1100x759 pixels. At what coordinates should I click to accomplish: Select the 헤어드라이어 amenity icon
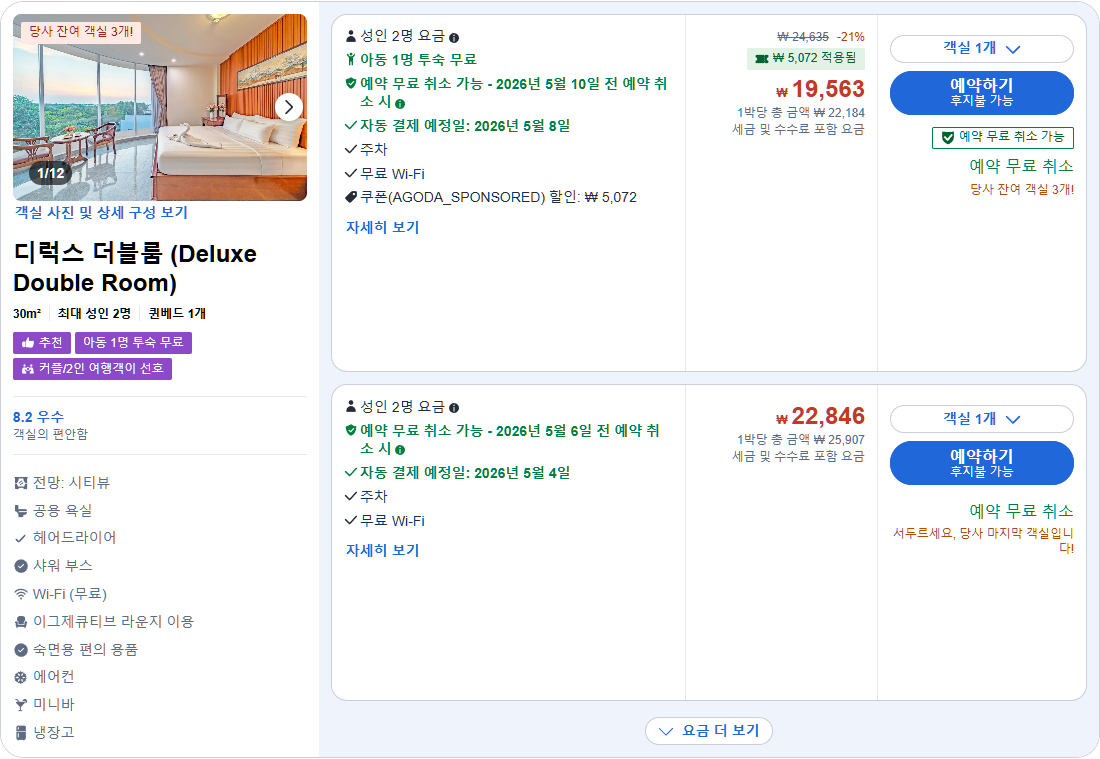click(x=22, y=538)
